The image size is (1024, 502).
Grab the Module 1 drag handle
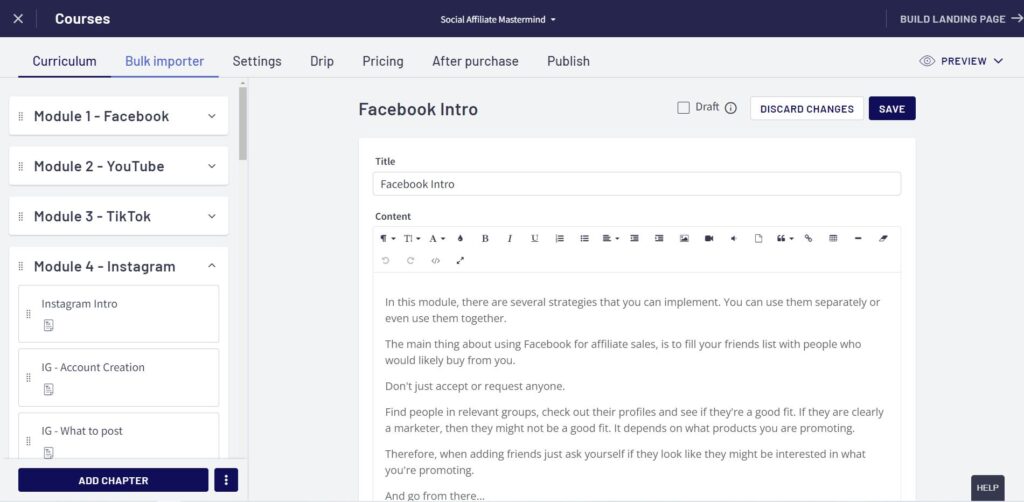click(x=21, y=116)
